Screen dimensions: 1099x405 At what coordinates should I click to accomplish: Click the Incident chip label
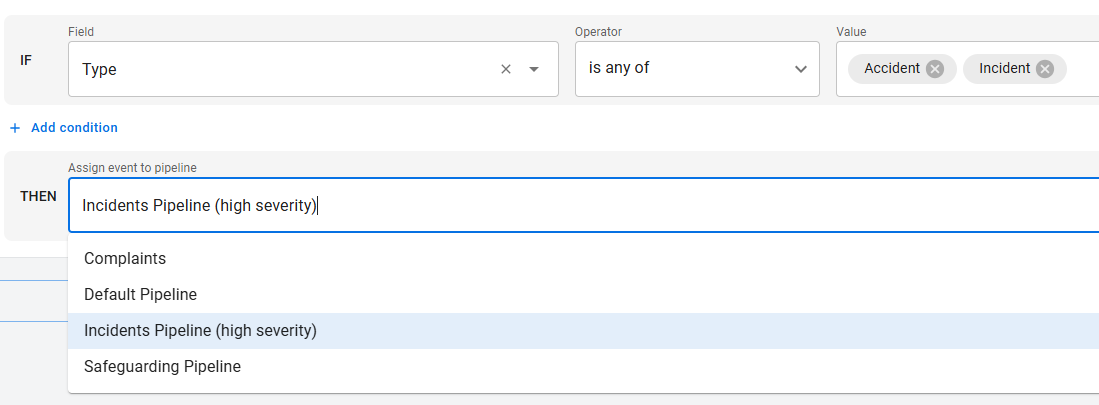[x=1004, y=69]
